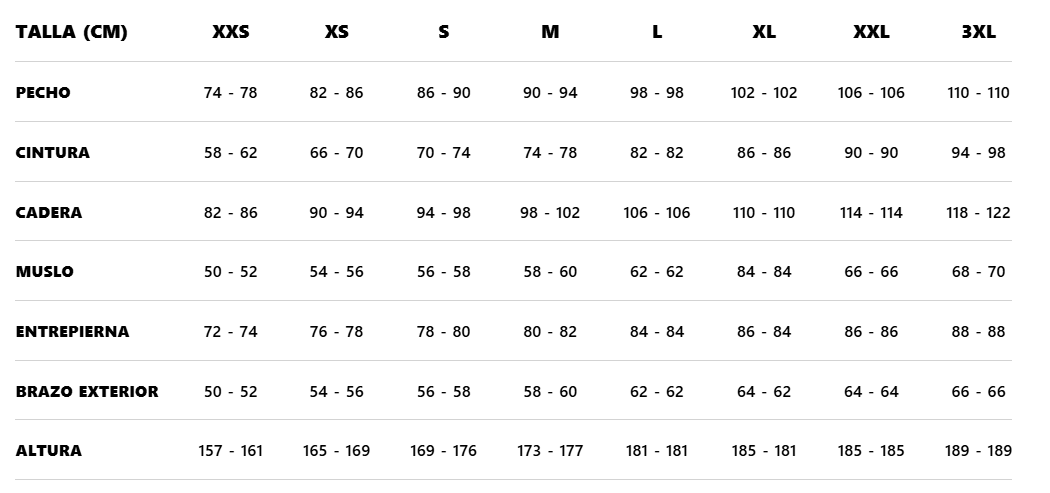Viewport: 1050px width, 493px height.
Task: Select the XS column header
Action: [337, 32]
